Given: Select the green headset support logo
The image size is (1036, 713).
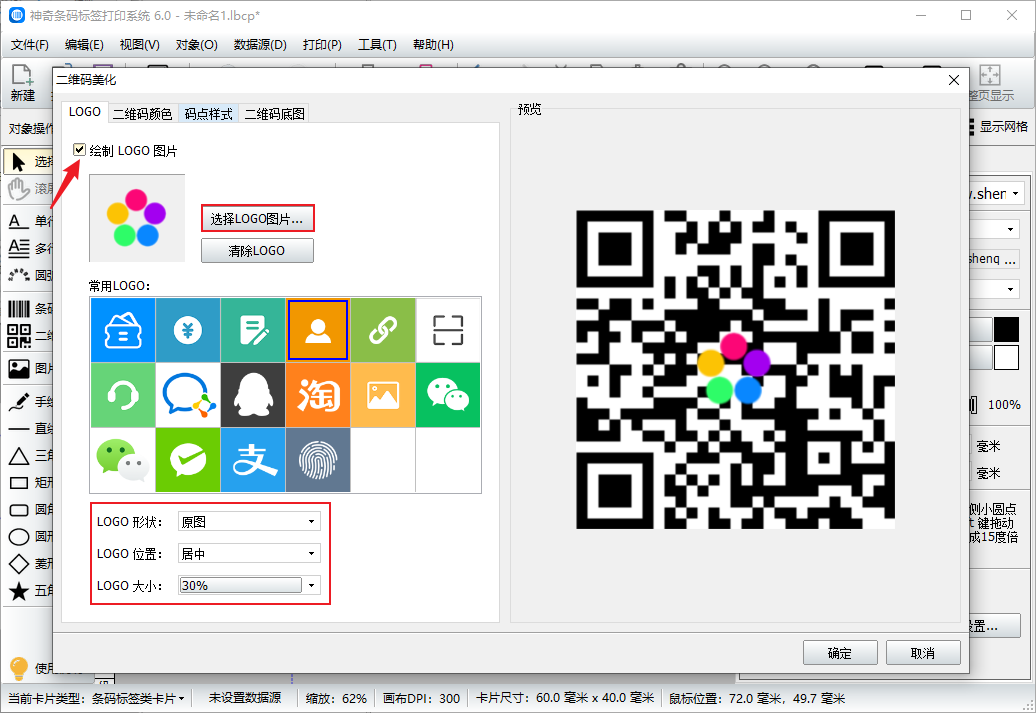Looking at the screenshot, I should (x=123, y=395).
